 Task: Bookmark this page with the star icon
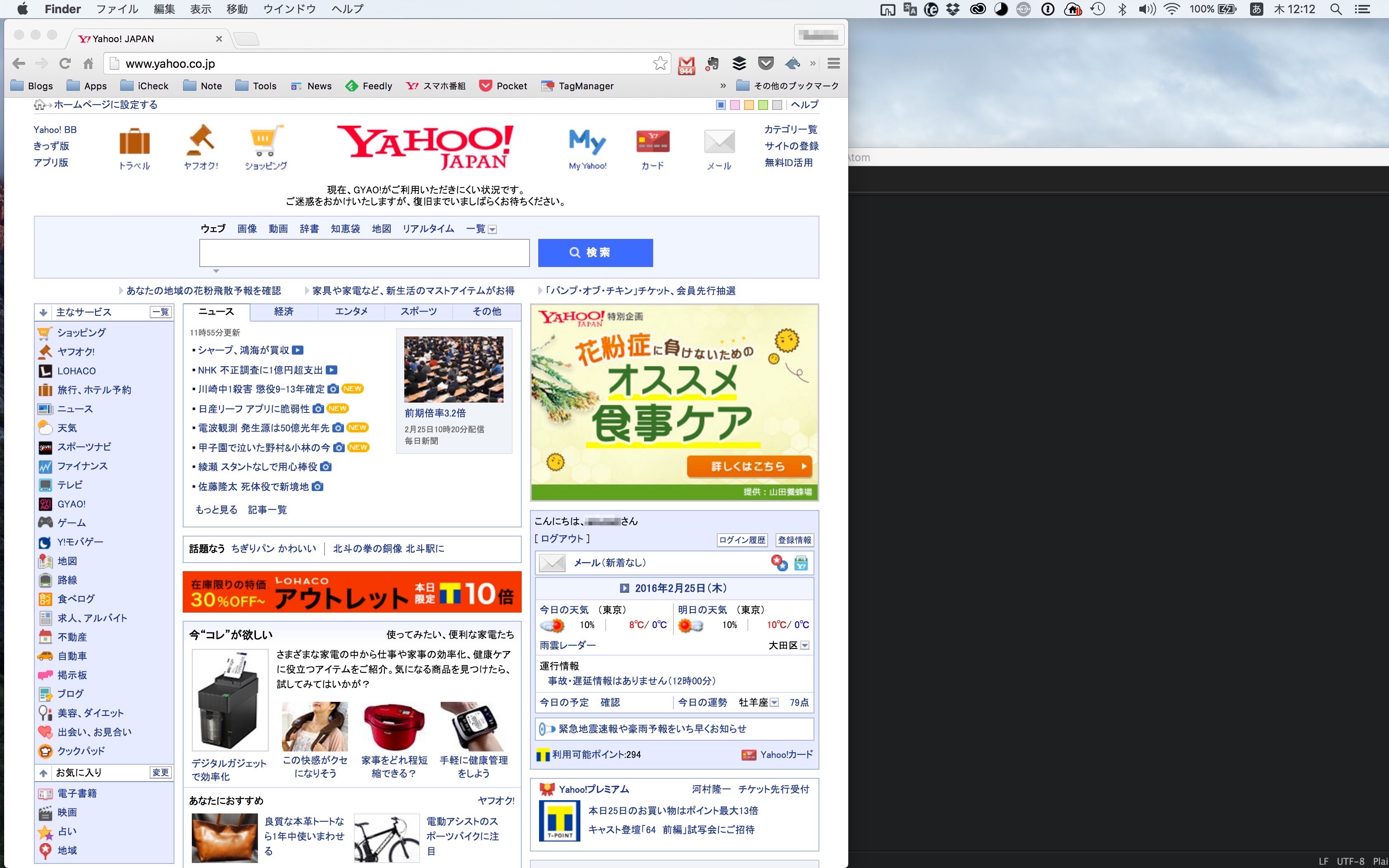pos(660,63)
